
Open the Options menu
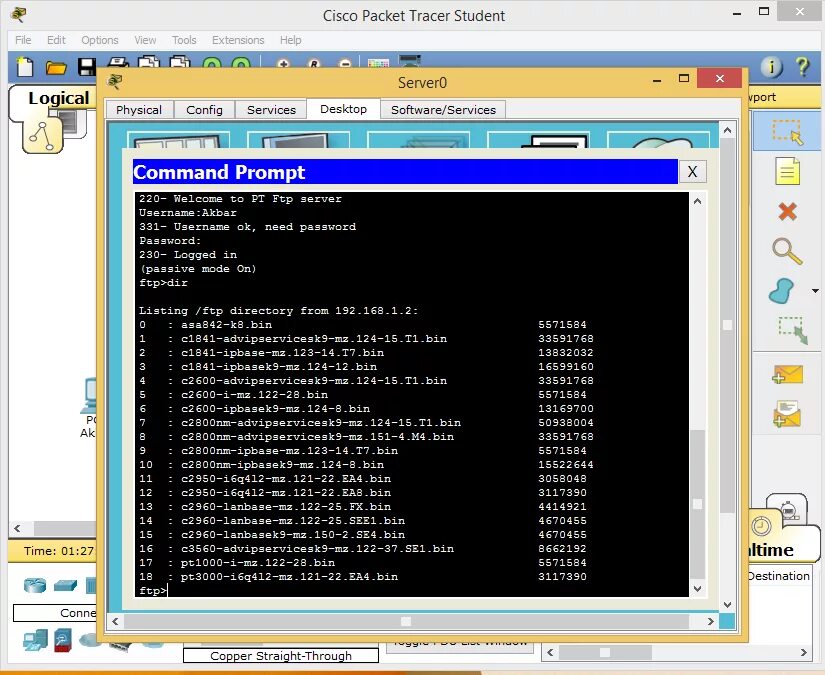point(99,40)
